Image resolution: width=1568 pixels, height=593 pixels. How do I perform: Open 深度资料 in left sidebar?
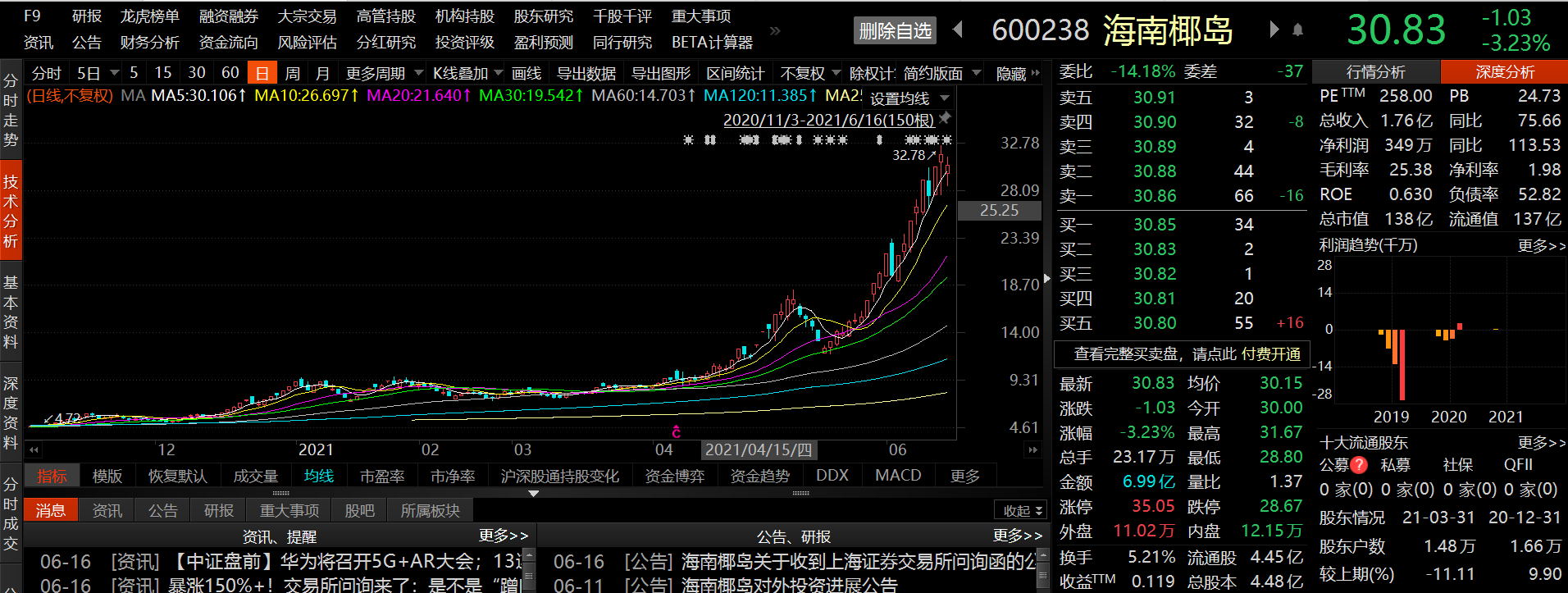pos(11,413)
